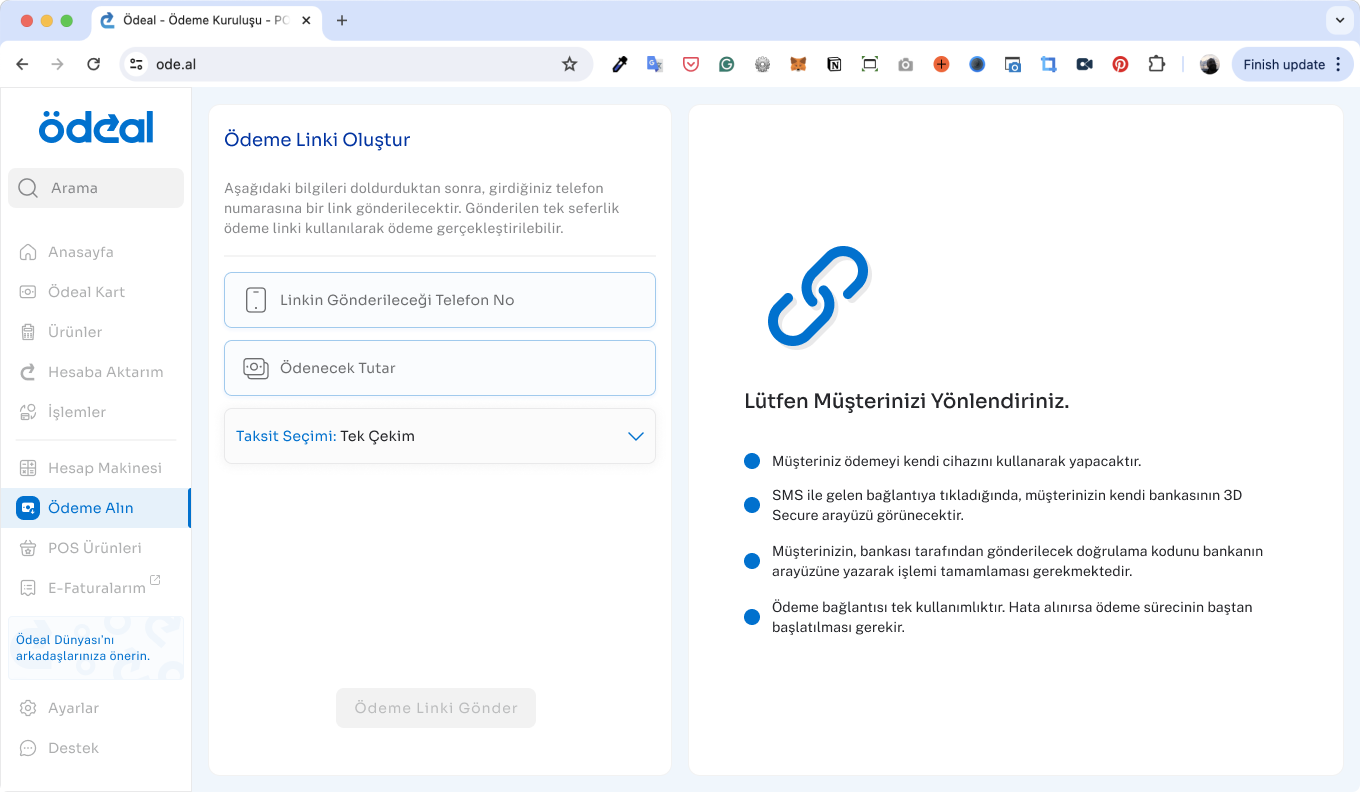Select Ödeme Alın in the sidebar
Screen dimensions: 1360x792
[95, 508]
